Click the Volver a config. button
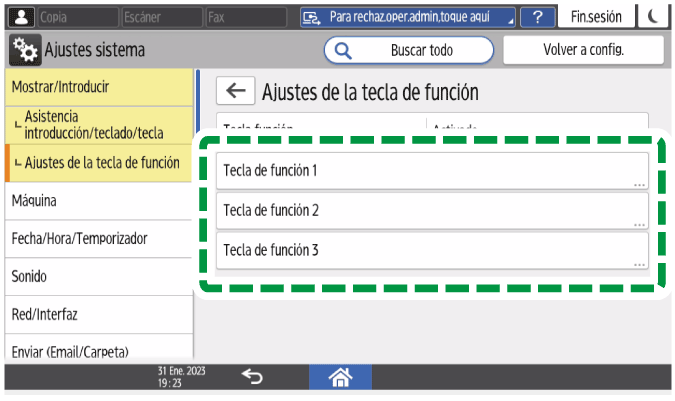The width and height of the screenshot is (675, 401). (x=583, y=50)
